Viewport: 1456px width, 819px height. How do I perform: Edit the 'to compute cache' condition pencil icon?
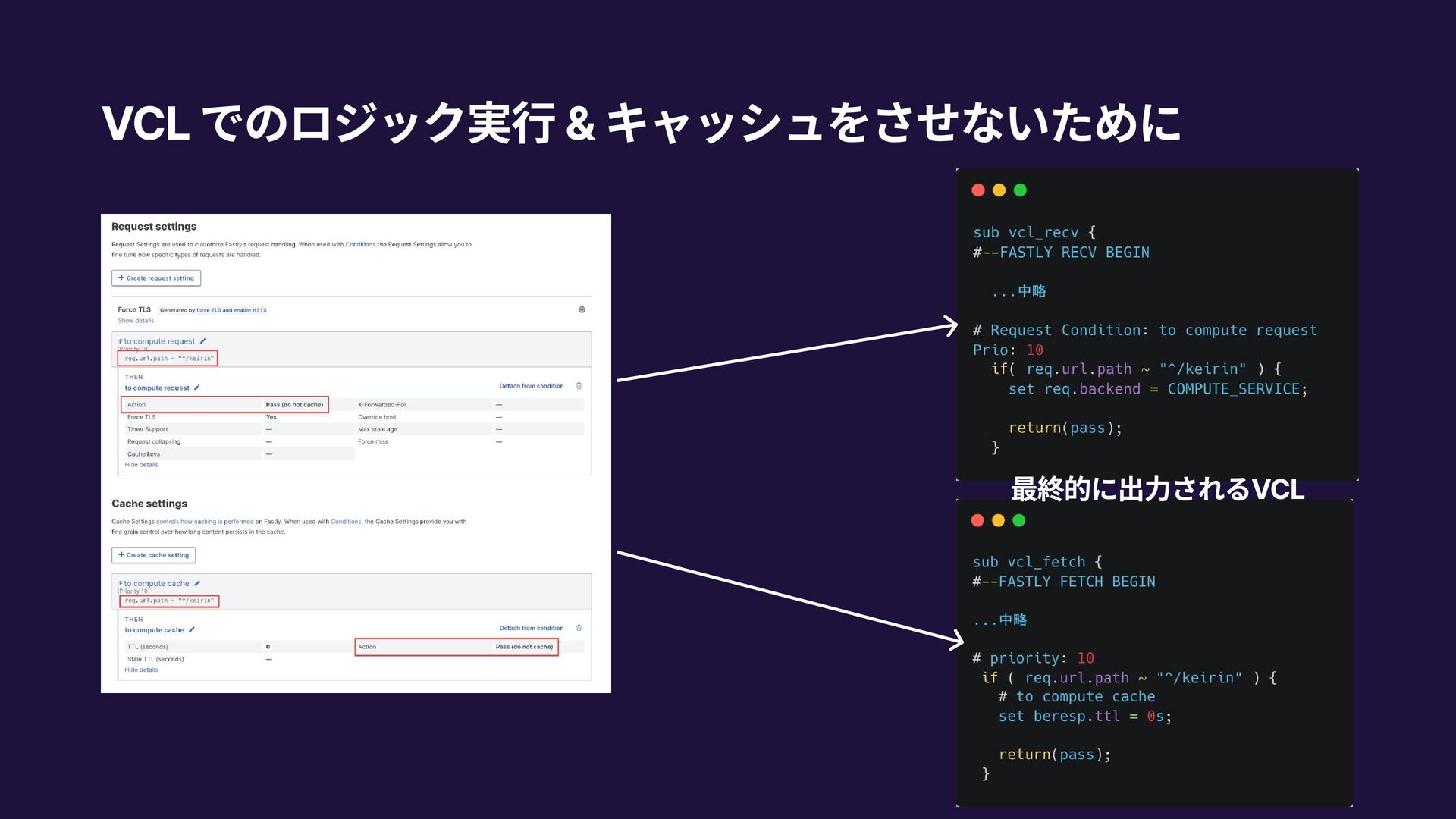(x=197, y=583)
